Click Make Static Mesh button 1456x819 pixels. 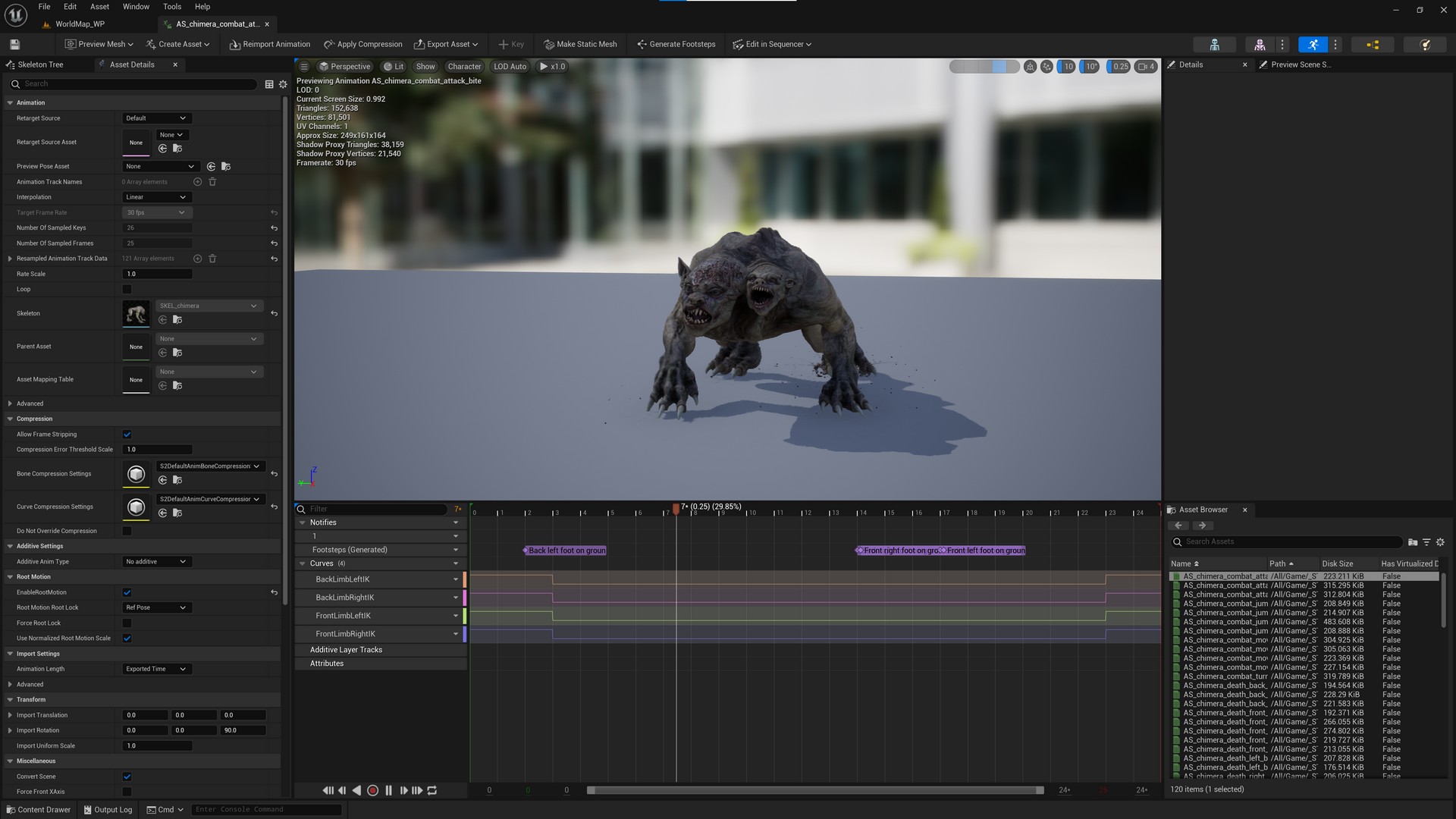580,44
